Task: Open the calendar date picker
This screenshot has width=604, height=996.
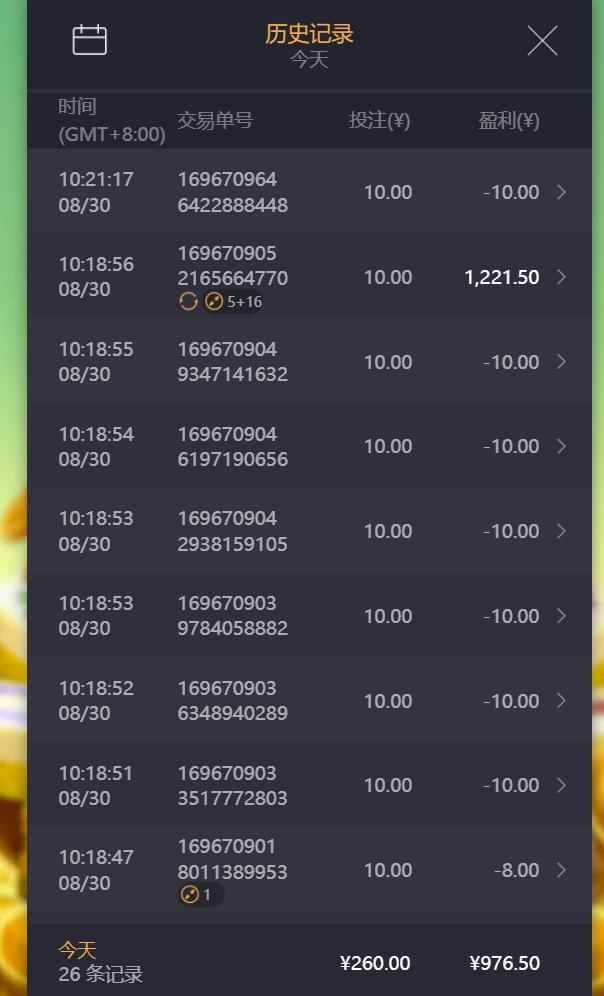Action: [x=90, y=40]
